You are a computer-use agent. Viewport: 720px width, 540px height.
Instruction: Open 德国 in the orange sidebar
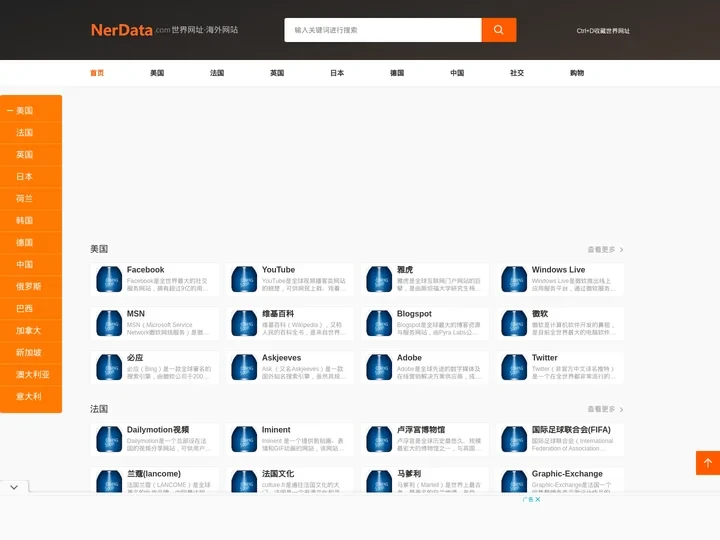[x=31, y=242]
